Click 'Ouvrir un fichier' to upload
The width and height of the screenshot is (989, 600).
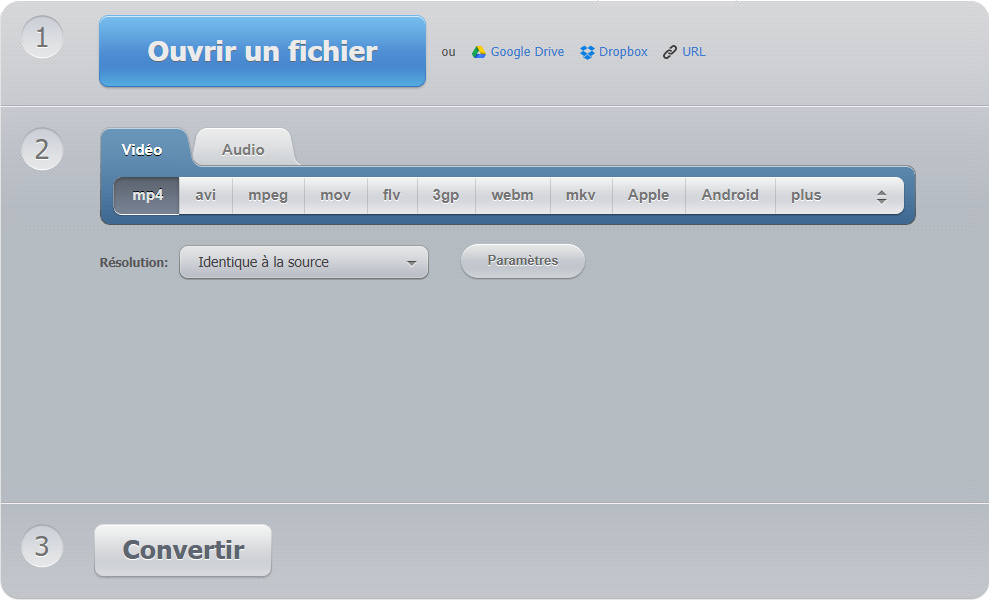[x=262, y=51]
